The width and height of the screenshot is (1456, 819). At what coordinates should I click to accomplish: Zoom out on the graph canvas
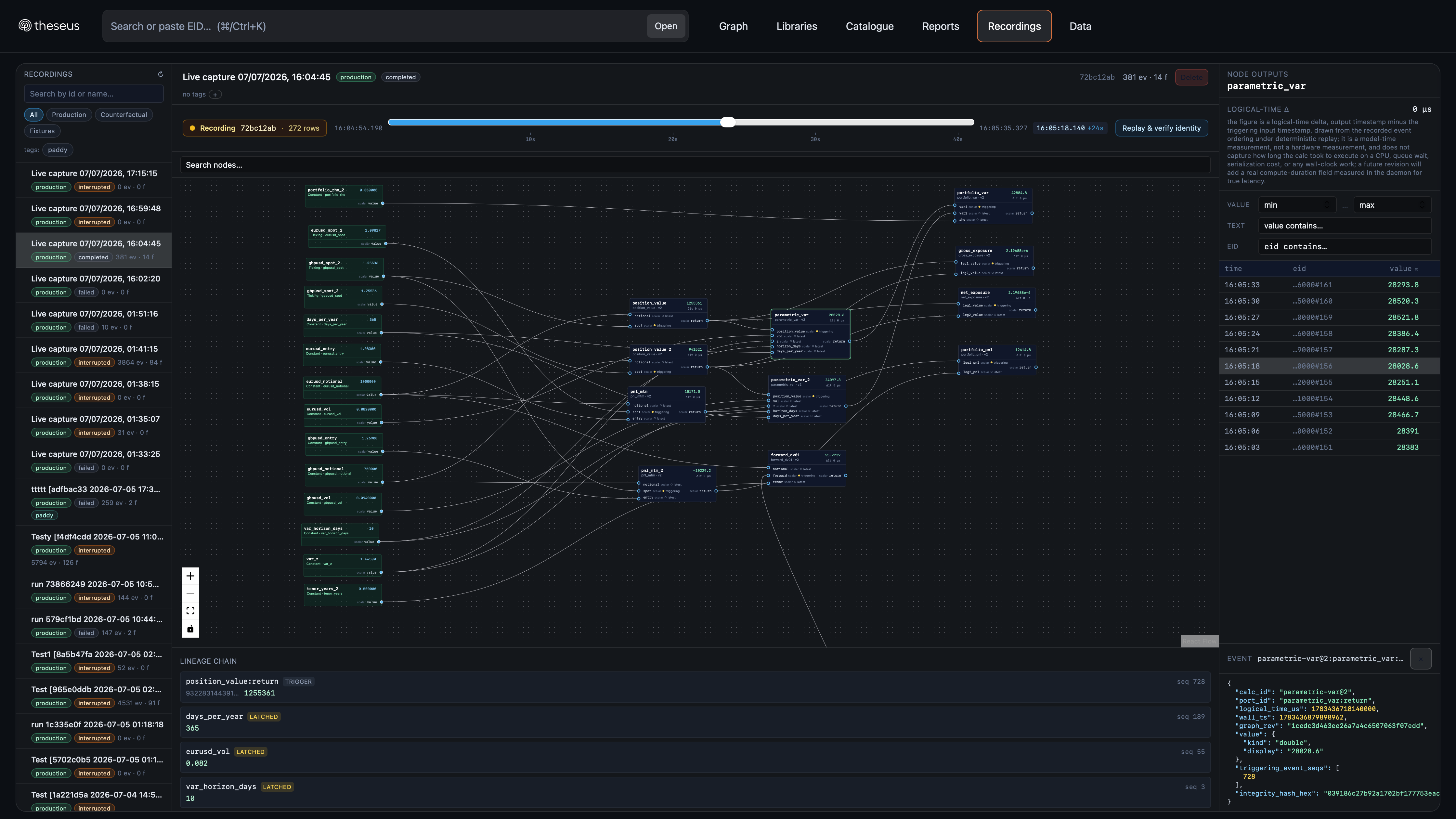pyautogui.click(x=190, y=593)
